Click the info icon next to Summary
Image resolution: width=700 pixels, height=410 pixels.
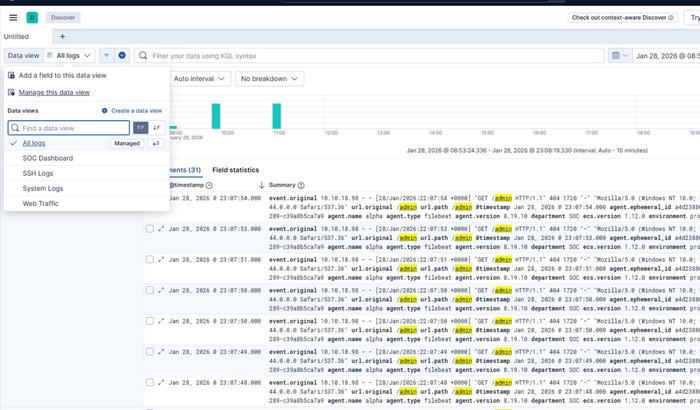pyautogui.click(x=301, y=185)
